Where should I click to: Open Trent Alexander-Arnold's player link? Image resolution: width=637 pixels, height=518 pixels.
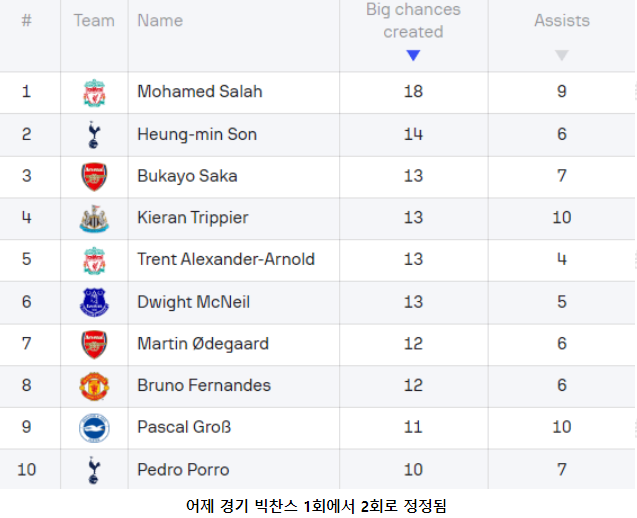pyautogui.click(x=226, y=260)
